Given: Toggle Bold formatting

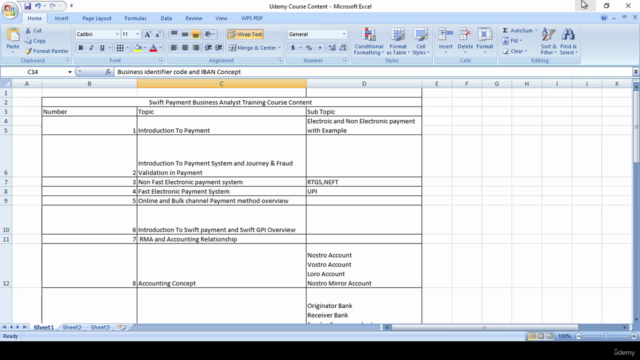Looking at the screenshot, I should tap(81, 48).
